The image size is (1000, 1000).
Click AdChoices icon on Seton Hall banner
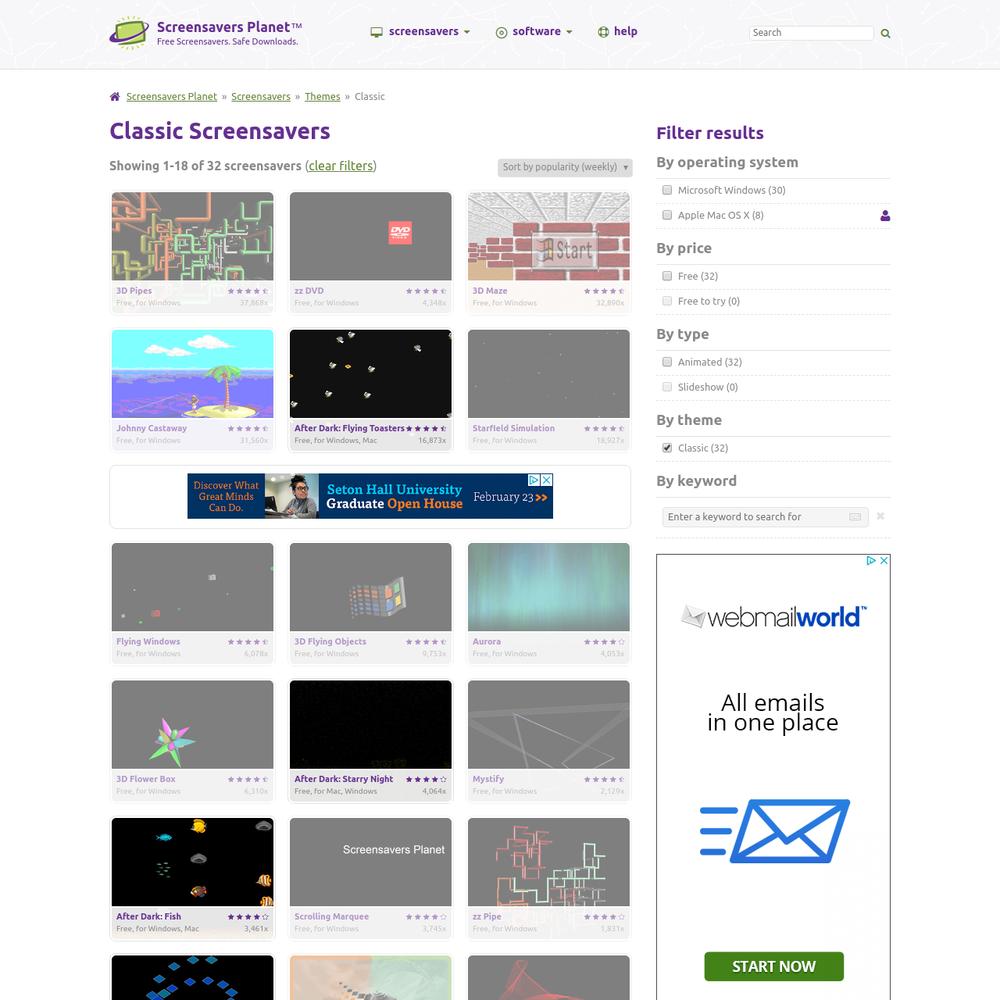tap(534, 480)
